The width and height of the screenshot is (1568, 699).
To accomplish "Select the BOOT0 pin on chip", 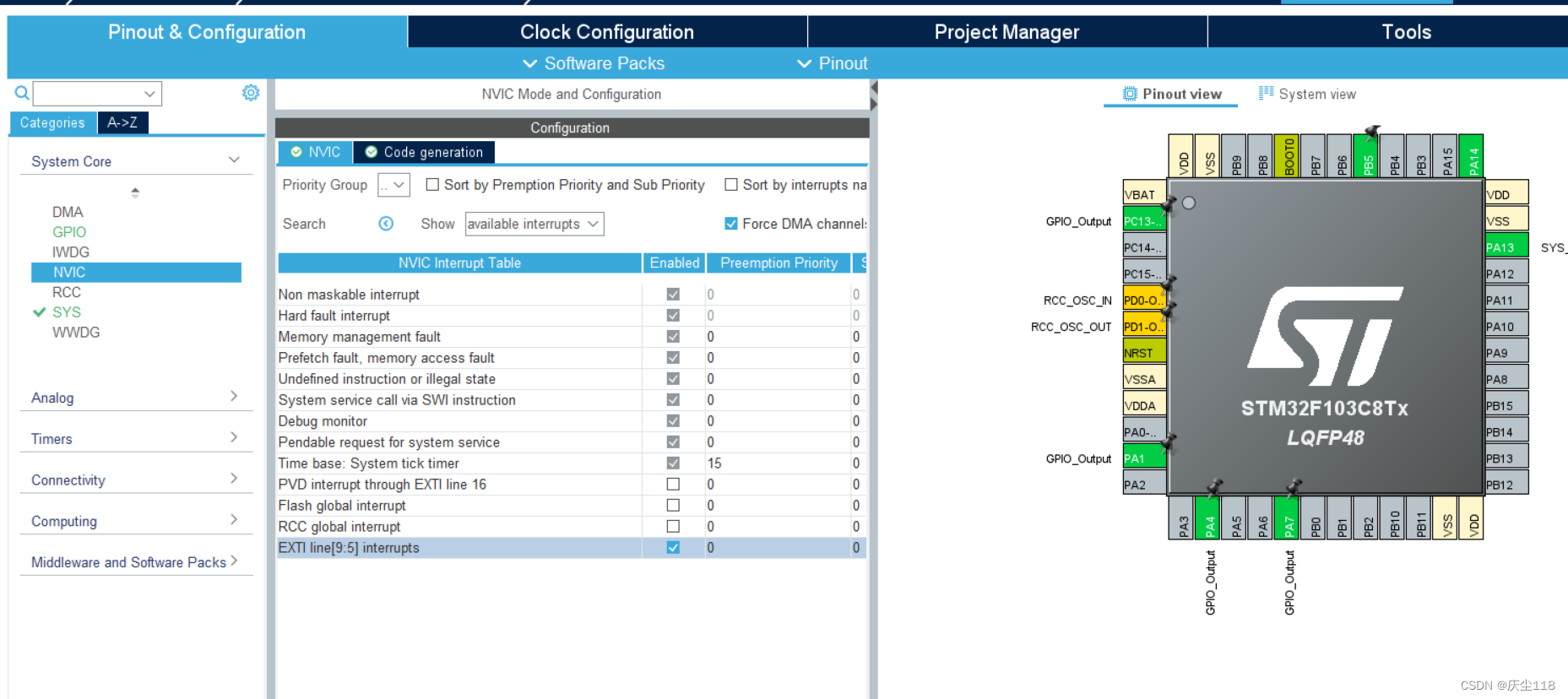I will (x=1289, y=155).
